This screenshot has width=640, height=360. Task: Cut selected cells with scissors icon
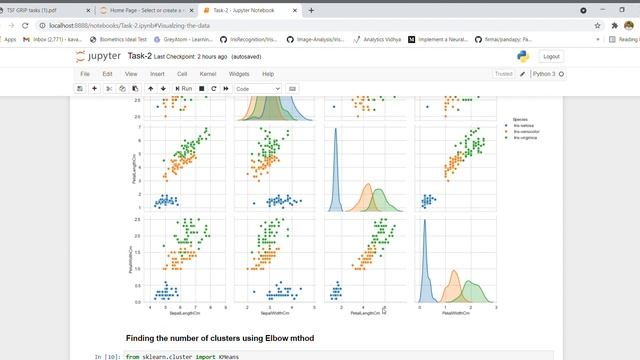pyautogui.click(x=109, y=89)
